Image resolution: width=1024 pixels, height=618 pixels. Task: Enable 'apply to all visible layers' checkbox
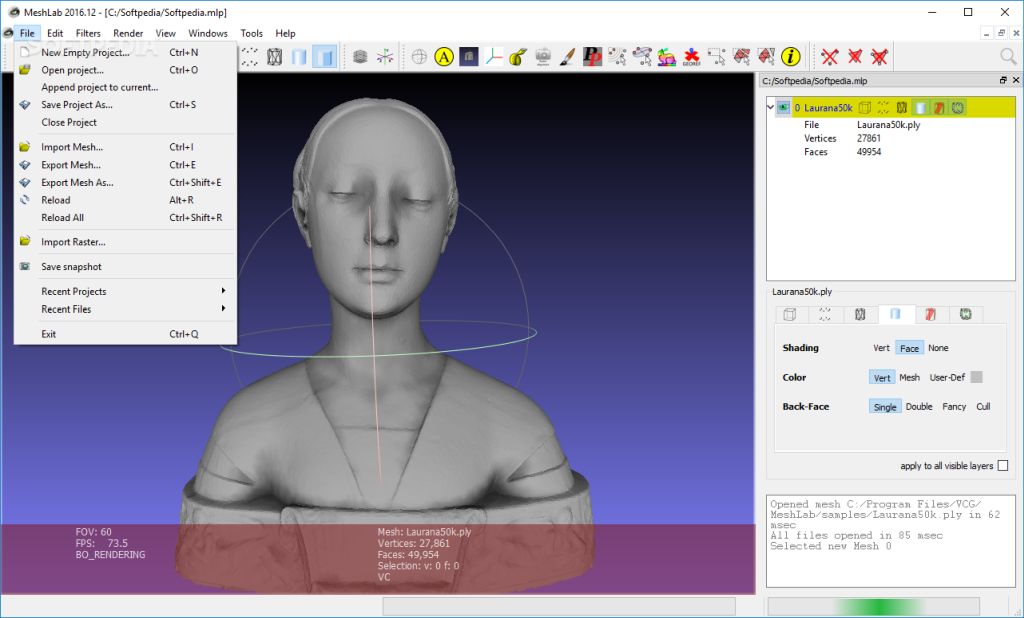(x=1003, y=466)
